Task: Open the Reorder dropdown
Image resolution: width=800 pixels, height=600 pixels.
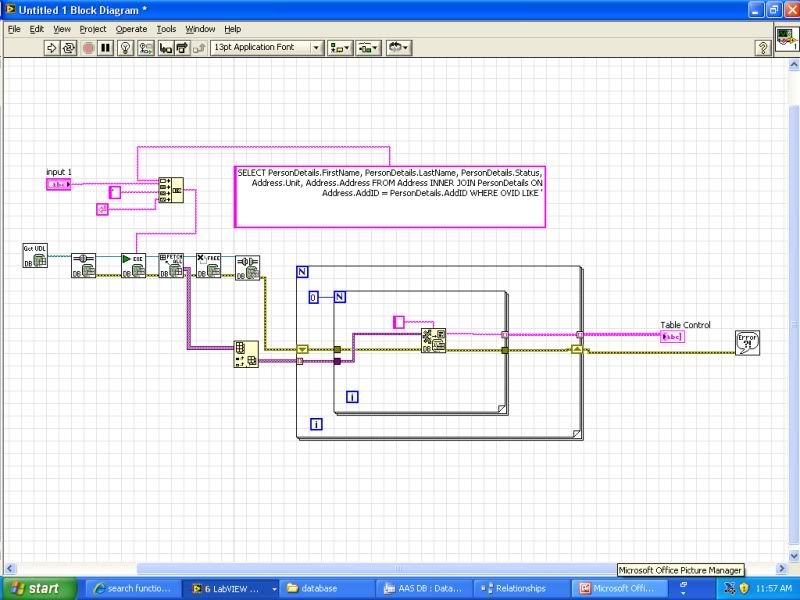Action: point(400,47)
